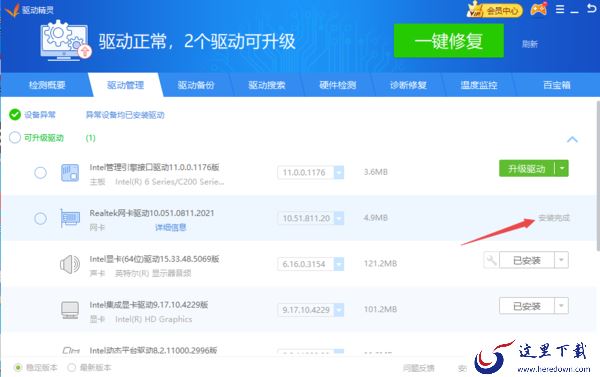Click the Intel集成显卡驱动9.17.10.4229版 name
This screenshot has height=377, width=600.
coord(149,305)
